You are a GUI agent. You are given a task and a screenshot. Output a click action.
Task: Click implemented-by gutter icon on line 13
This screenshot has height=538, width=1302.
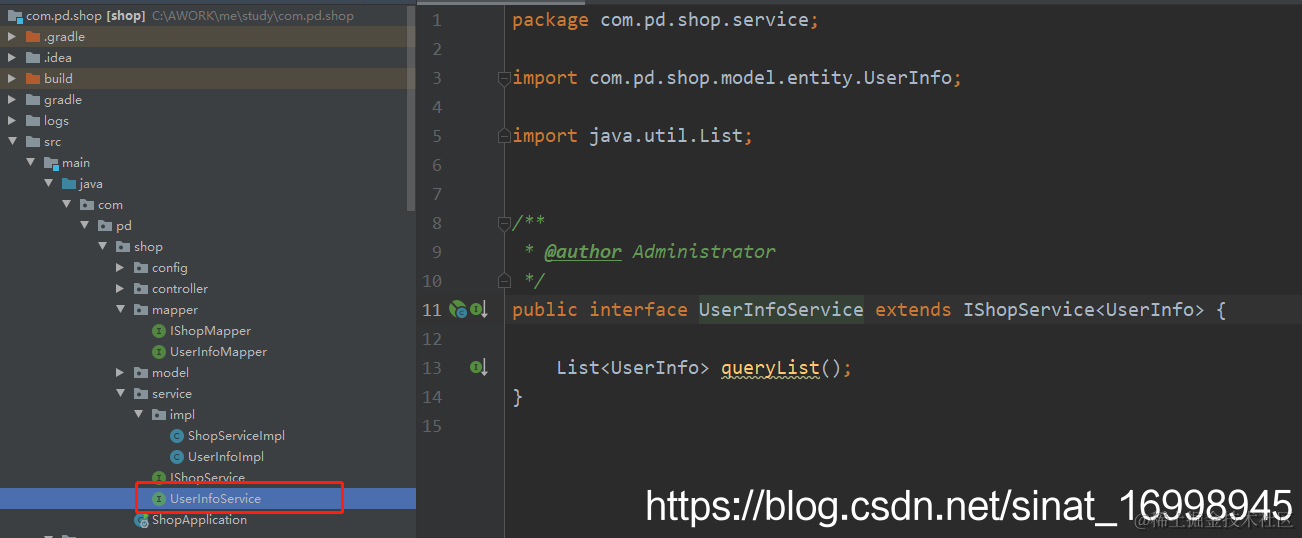click(x=480, y=368)
